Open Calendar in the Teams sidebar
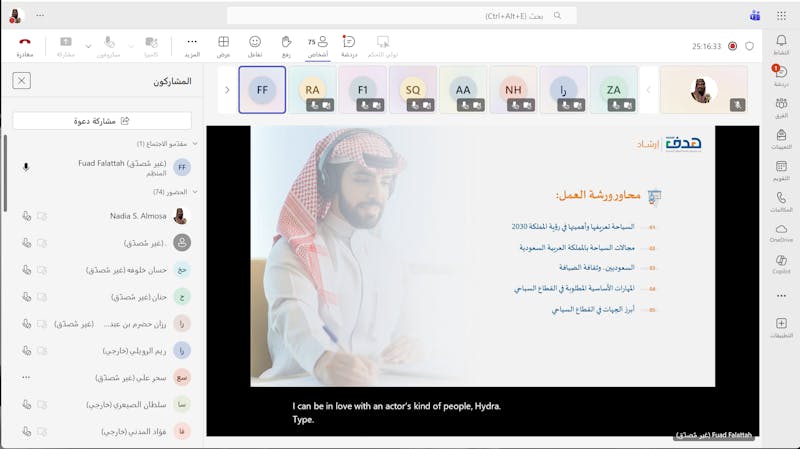 (781, 170)
